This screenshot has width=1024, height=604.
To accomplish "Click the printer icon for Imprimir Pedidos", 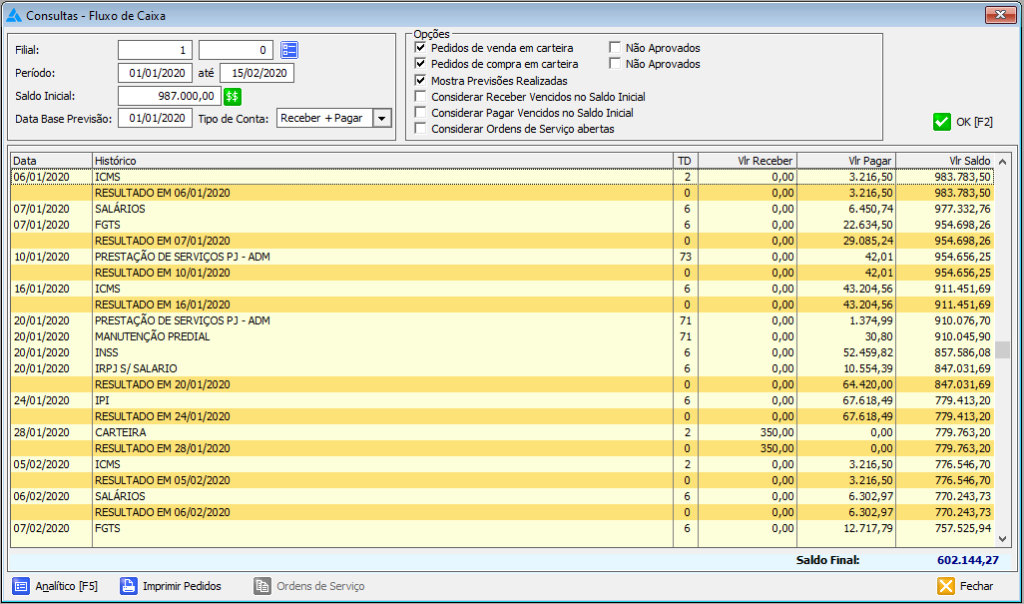I will 129,587.
